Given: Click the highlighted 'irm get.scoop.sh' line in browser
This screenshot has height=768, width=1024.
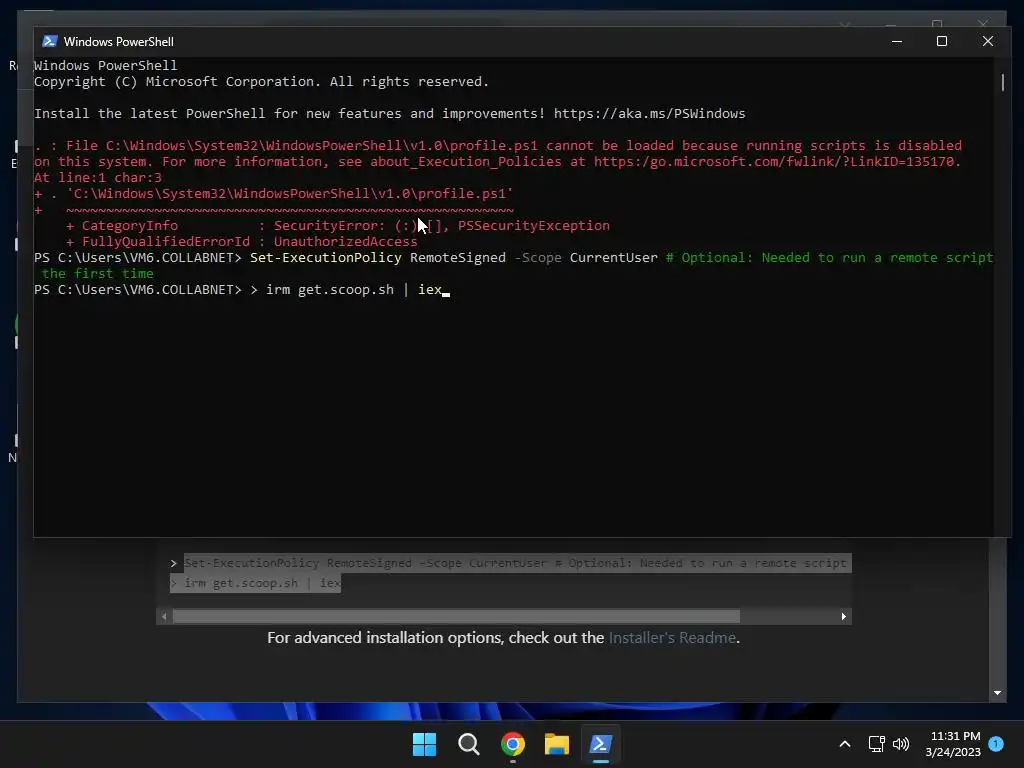Looking at the screenshot, I should click(255, 583).
